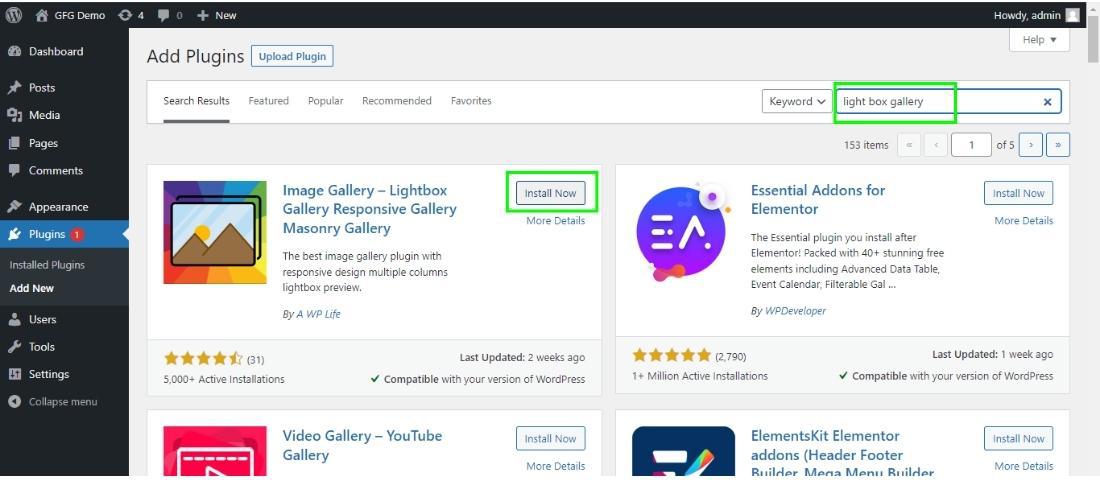Jump to the last results page
This screenshot has width=1100, height=480.
pyautogui.click(x=1058, y=145)
